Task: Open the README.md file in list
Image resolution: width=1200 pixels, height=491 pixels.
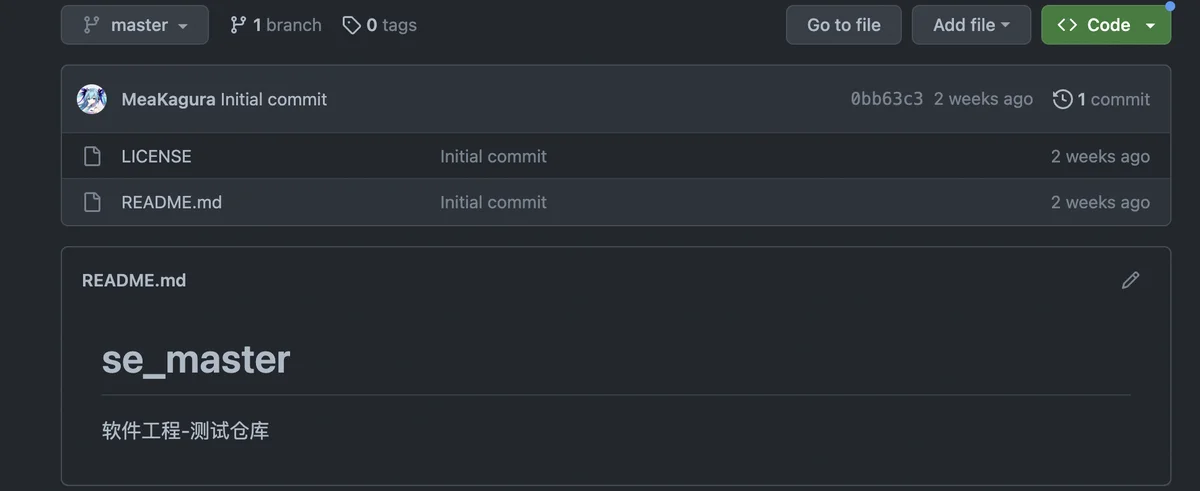Action: (x=172, y=202)
